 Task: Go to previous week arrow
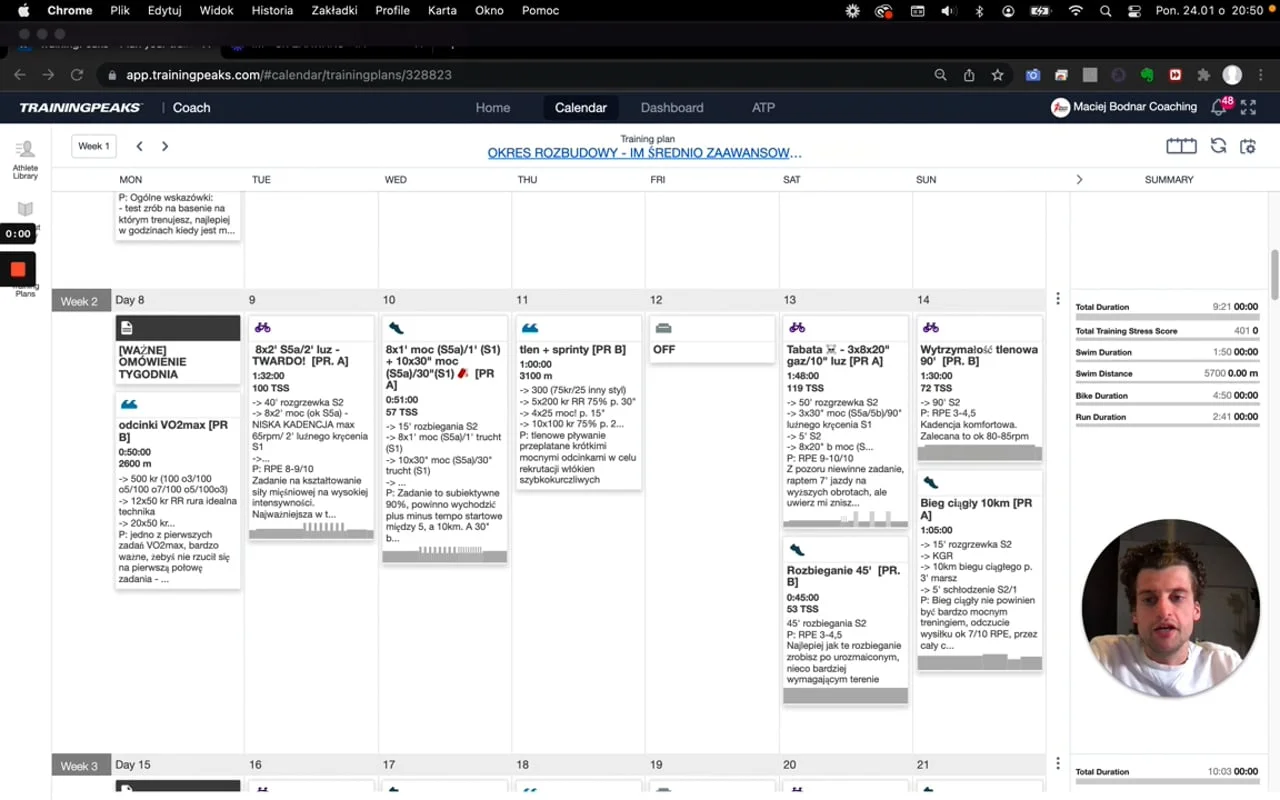[139, 146]
